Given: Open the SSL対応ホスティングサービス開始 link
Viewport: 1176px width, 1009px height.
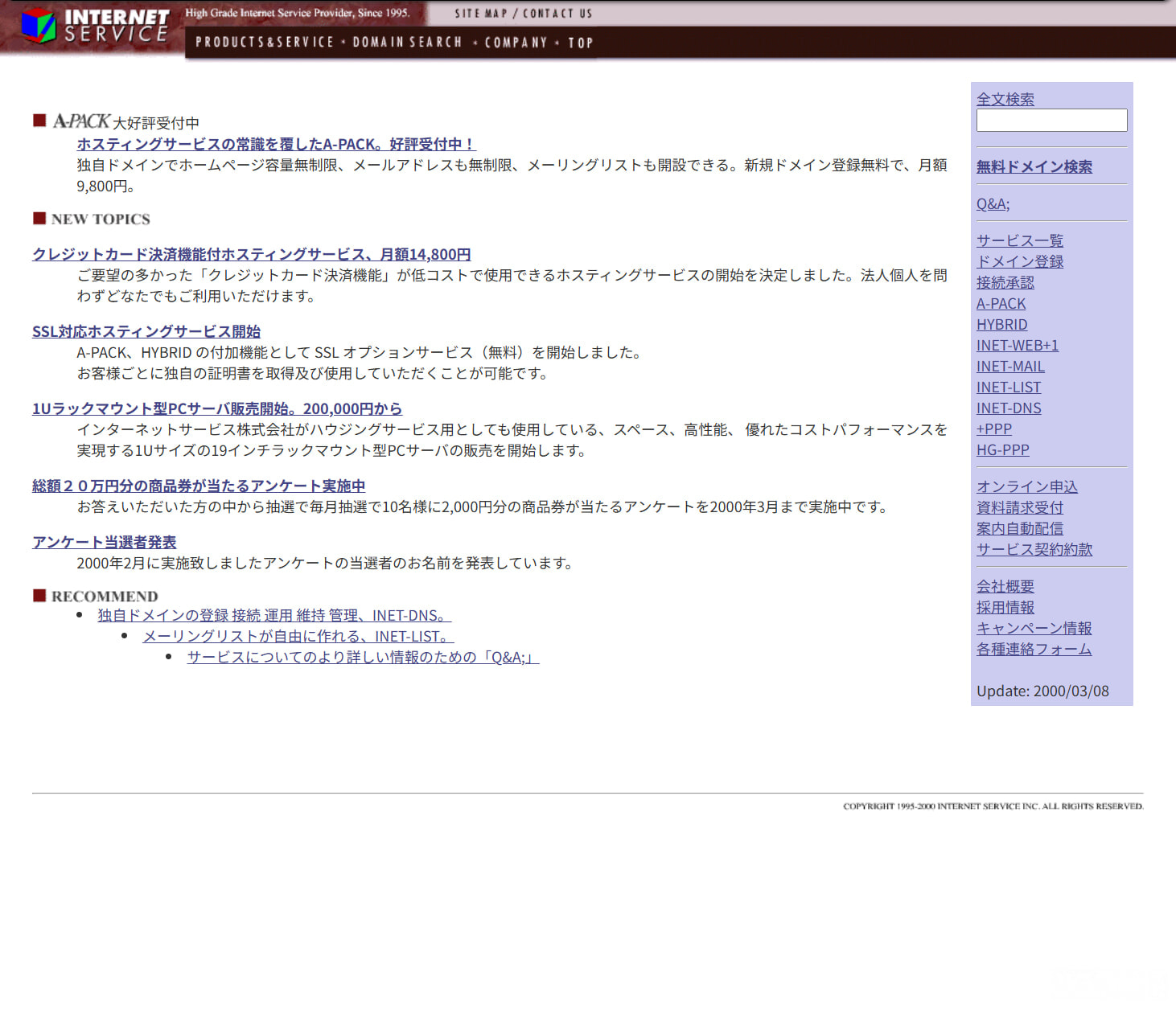Looking at the screenshot, I should click(x=146, y=331).
